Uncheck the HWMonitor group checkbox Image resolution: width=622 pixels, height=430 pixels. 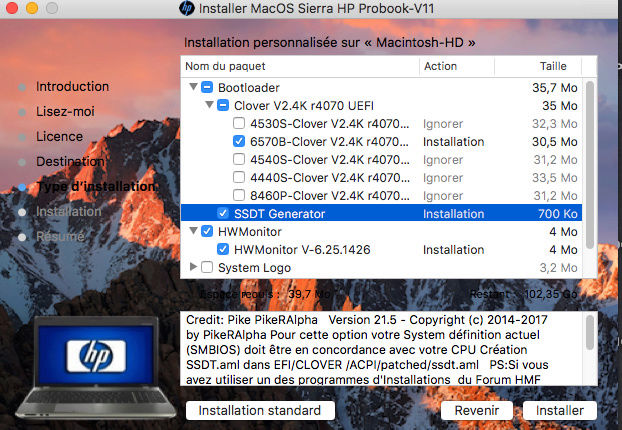(x=207, y=231)
